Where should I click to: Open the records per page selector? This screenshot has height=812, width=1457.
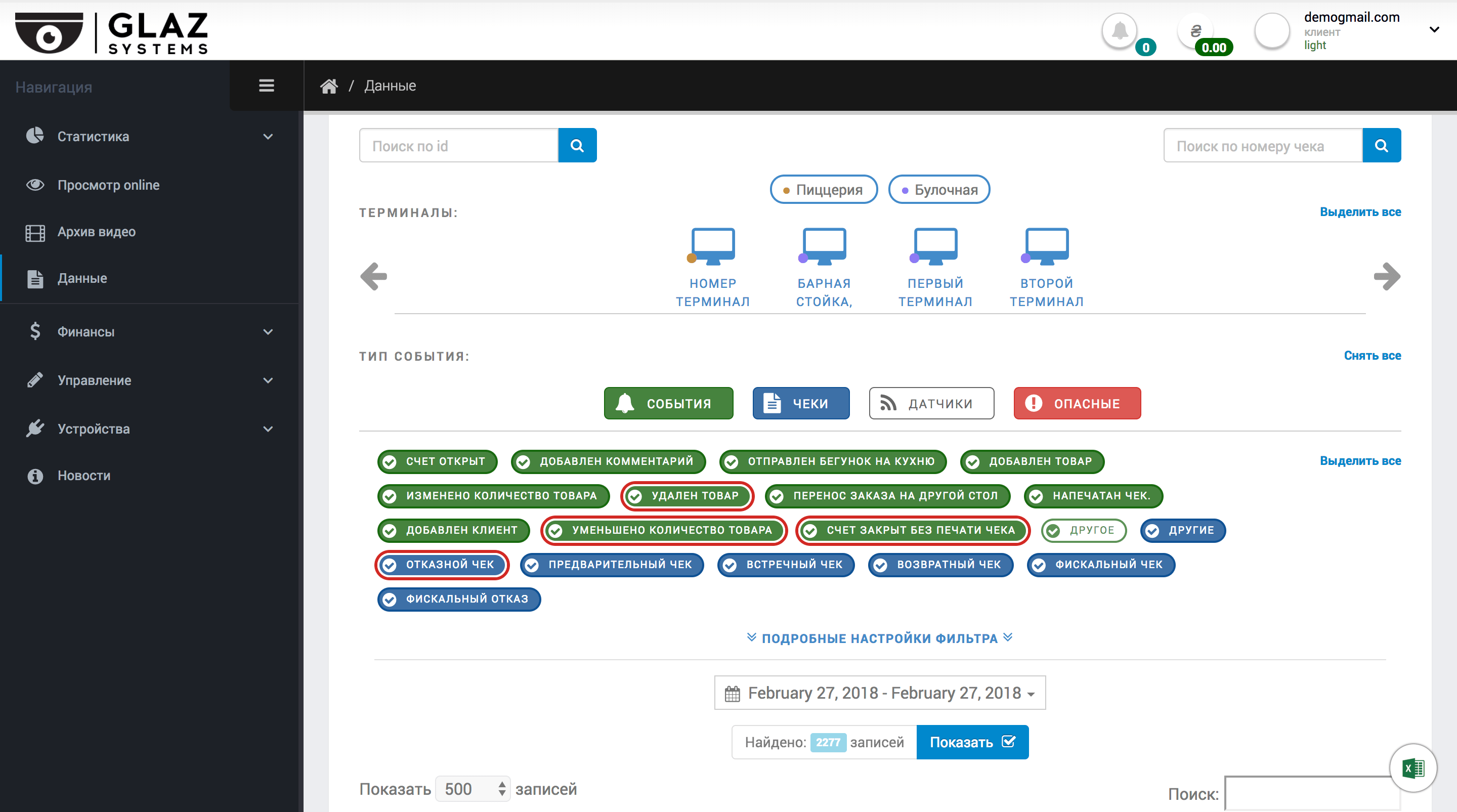coord(473,788)
